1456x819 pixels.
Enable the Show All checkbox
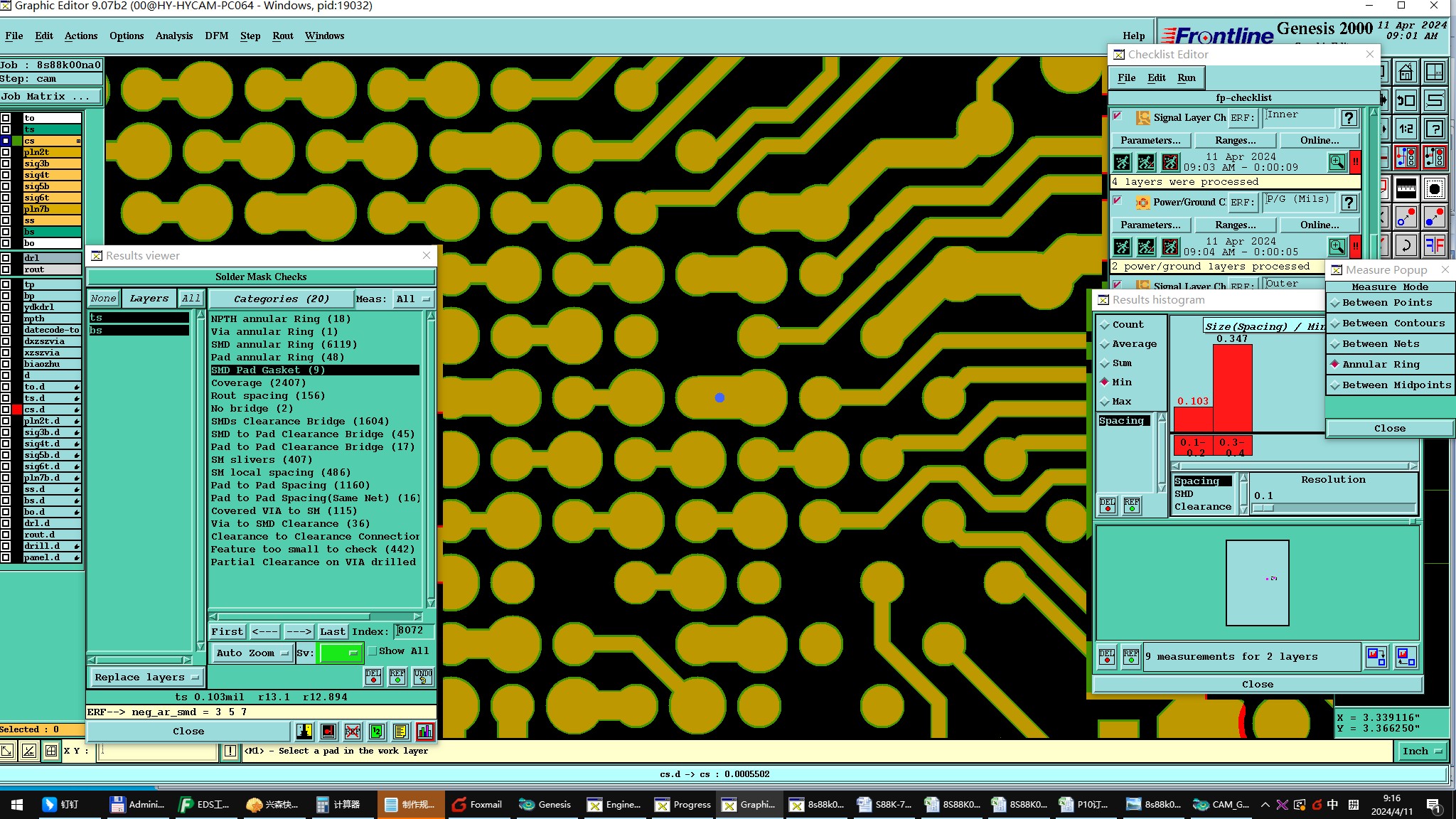point(372,651)
